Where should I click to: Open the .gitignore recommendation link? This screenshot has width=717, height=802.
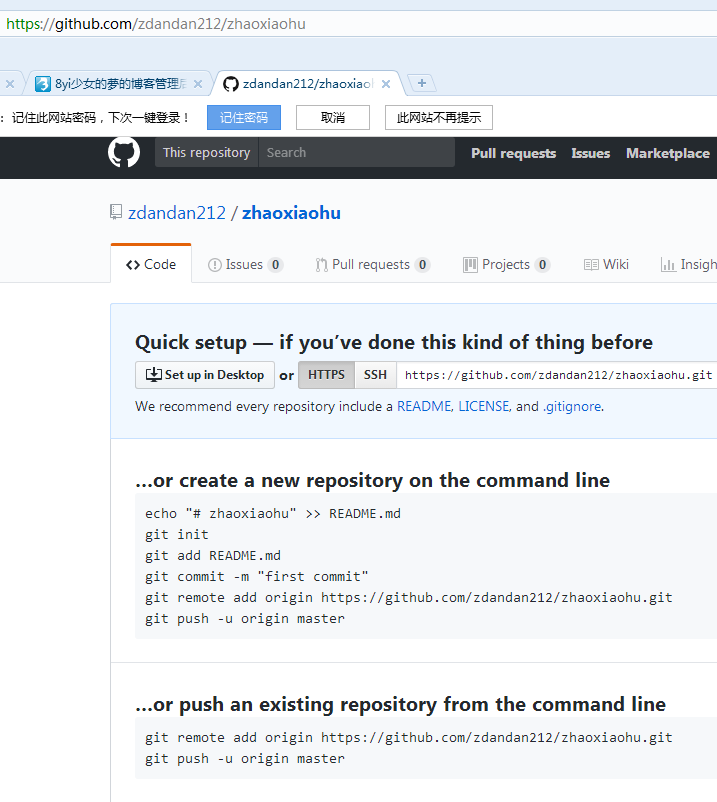572,406
